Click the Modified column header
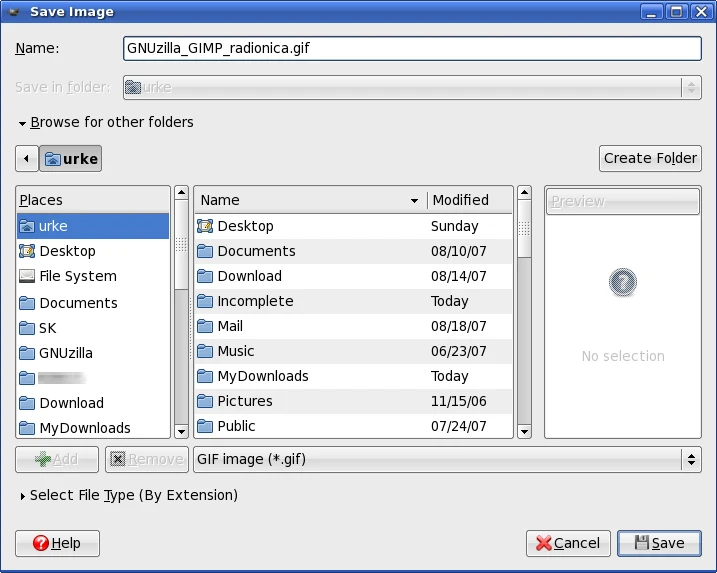This screenshot has width=717, height=573. click(x=469, y=200)
